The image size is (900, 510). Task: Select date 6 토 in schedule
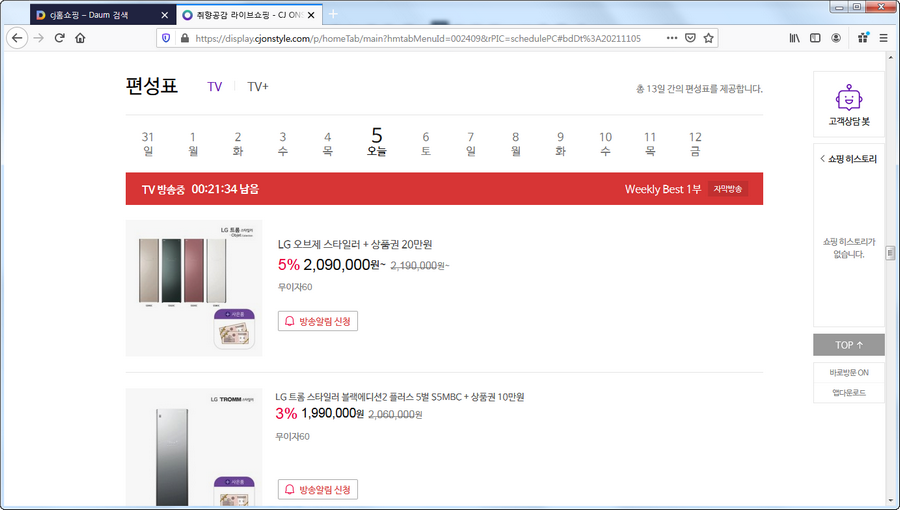pyautogui.click(x=426, y=143)
